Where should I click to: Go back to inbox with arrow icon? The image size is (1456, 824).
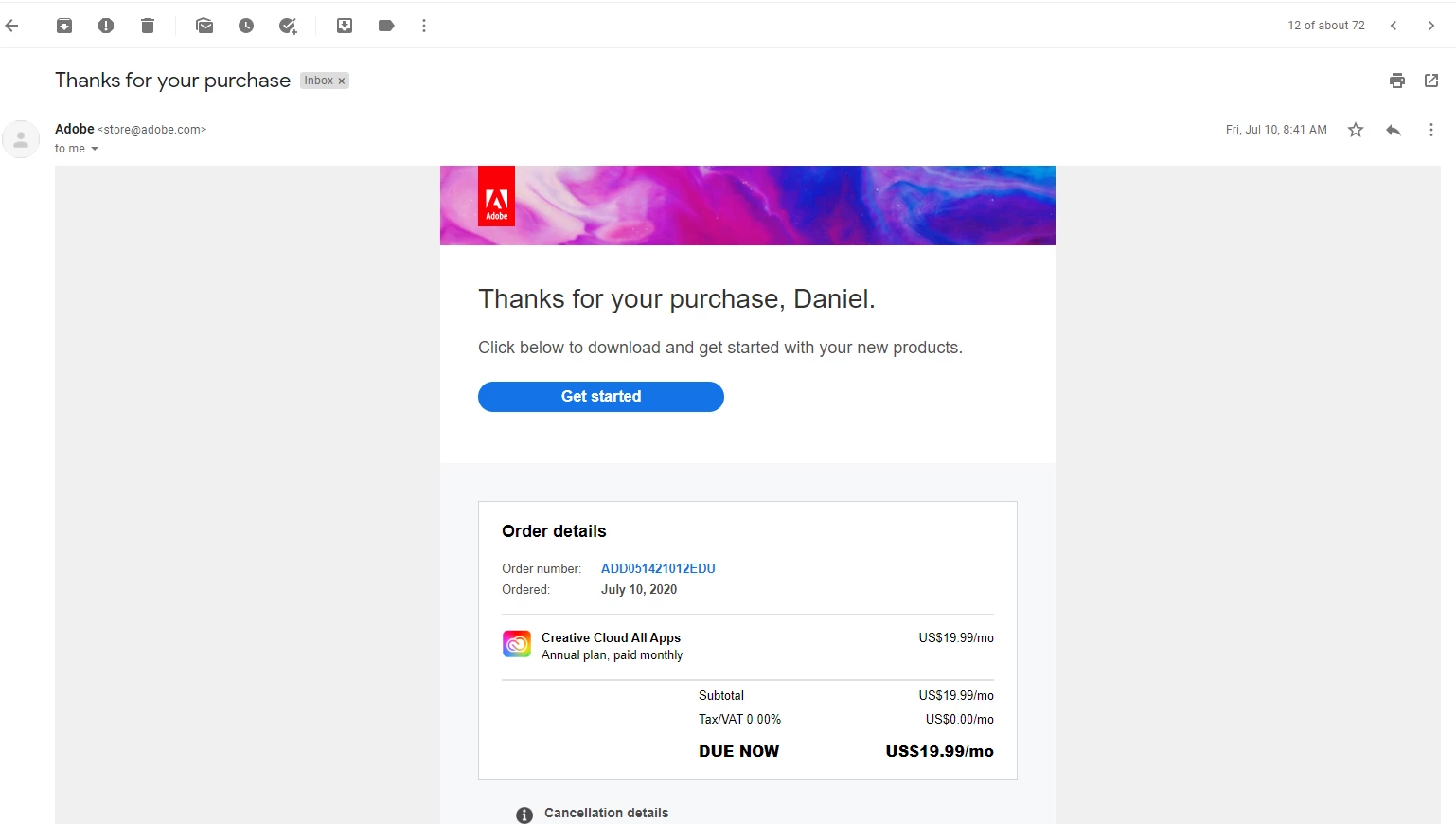point(12,26)
